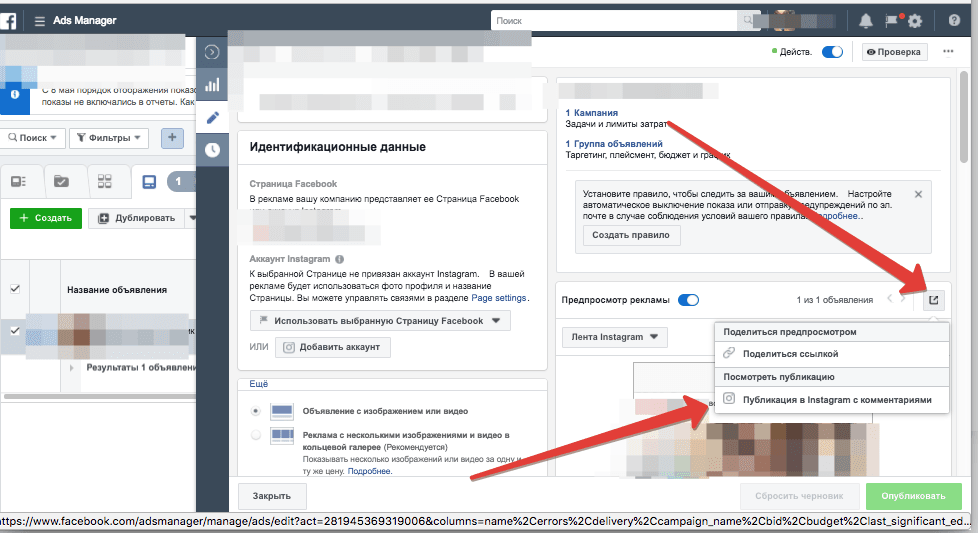Open the flag pages notifications icon
978x533 pixels.
tap(892, 21)
